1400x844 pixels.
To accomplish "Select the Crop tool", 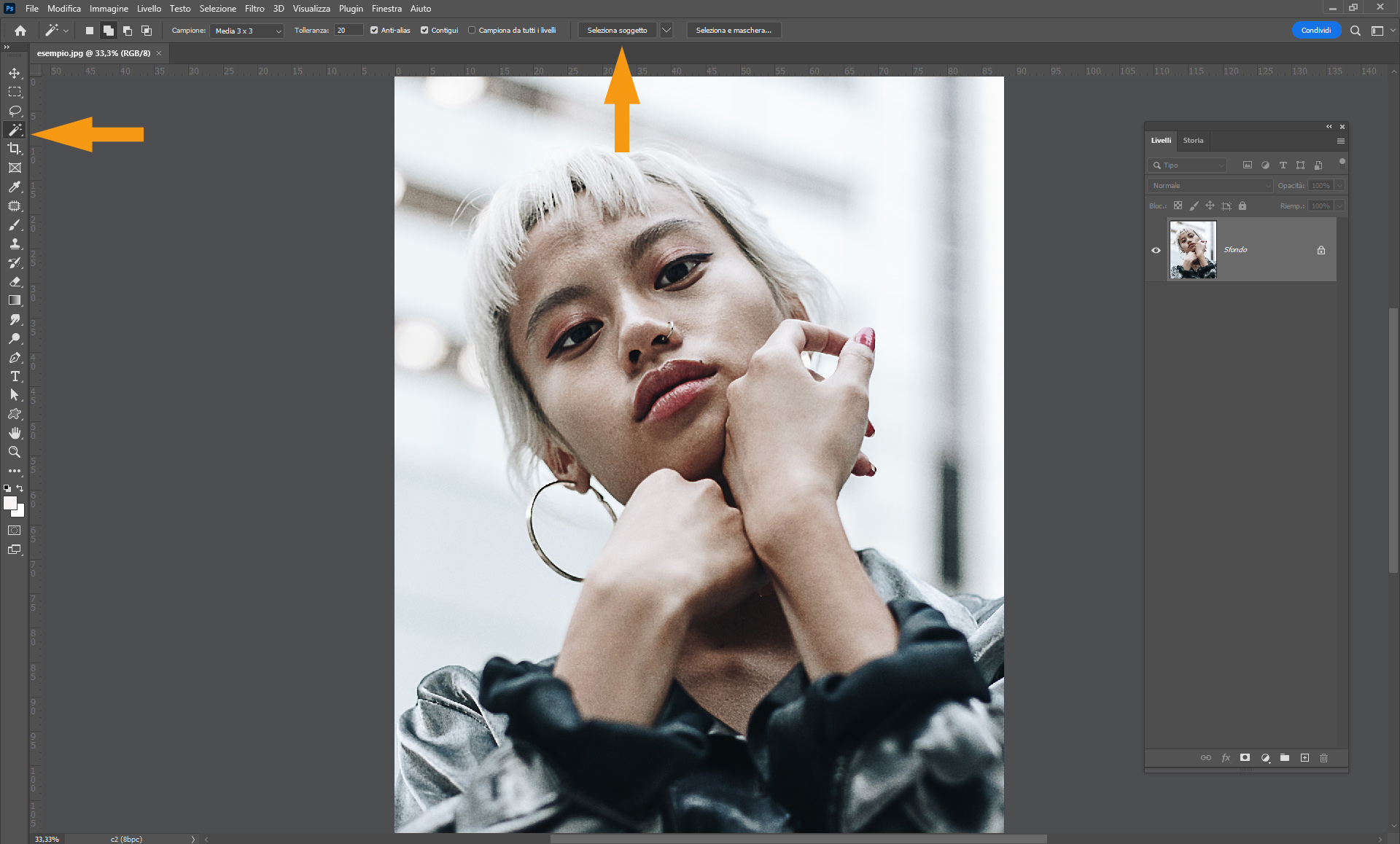I will pos(15,149).
